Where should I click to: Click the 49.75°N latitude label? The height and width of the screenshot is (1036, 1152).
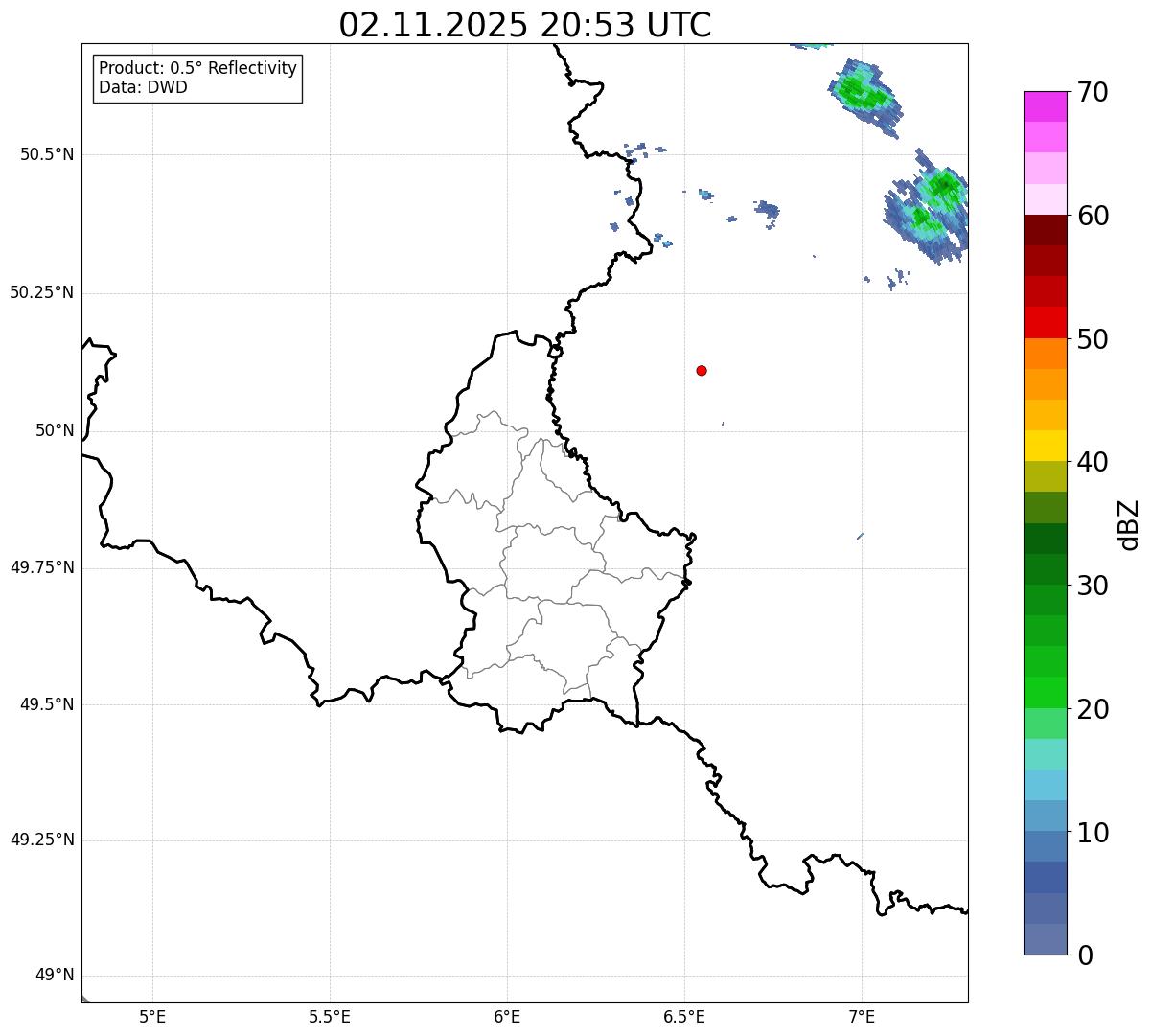(42, 567)
